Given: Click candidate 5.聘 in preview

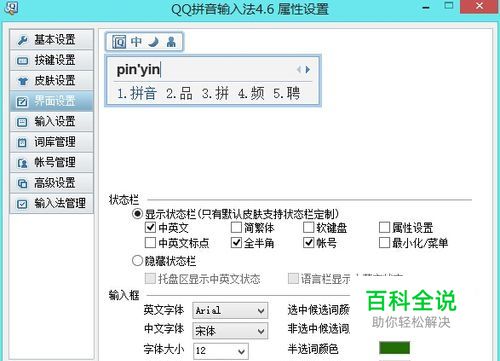Looking at the screenshot, I should [x=287, y=93].
